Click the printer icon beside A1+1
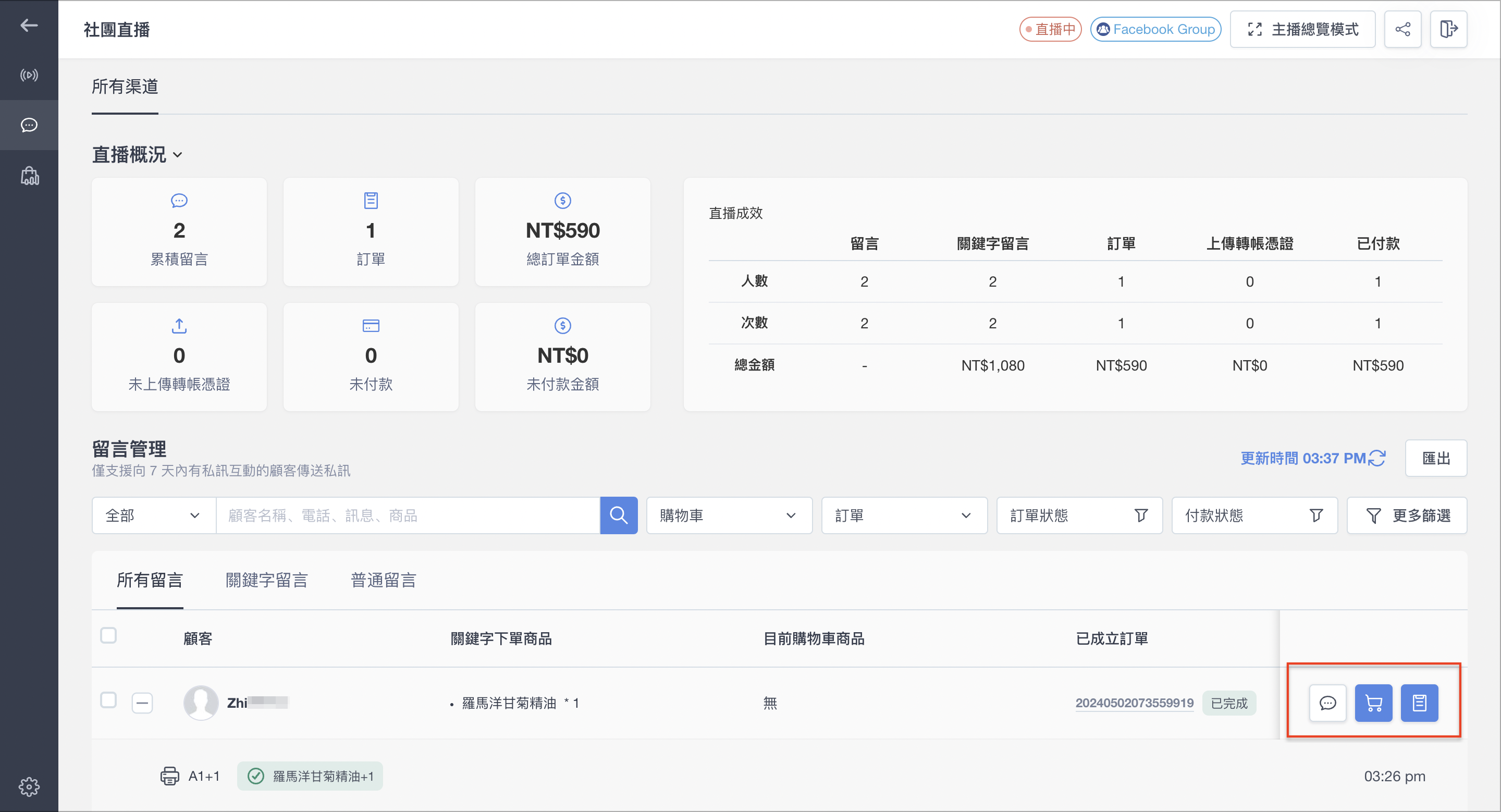Image resolution: width=1501 pixels, height=812 pixels. 169,776
